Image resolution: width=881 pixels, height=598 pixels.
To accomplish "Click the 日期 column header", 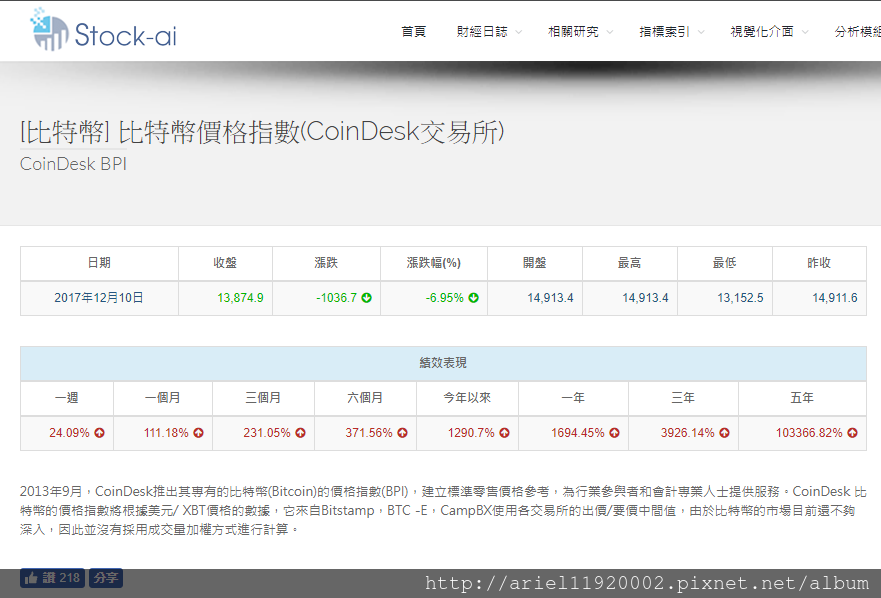I will click(x=99, y=263).
